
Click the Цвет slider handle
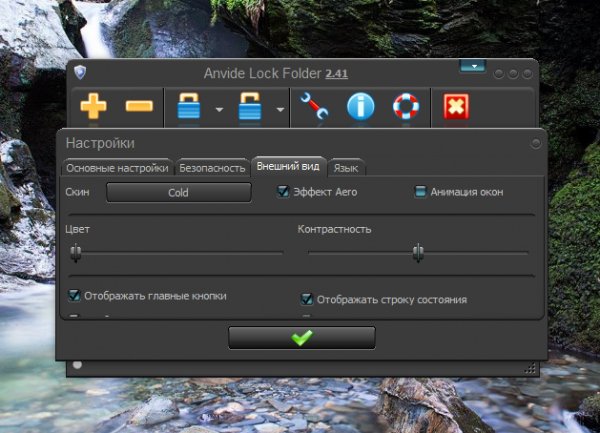(x=76, y=252)
